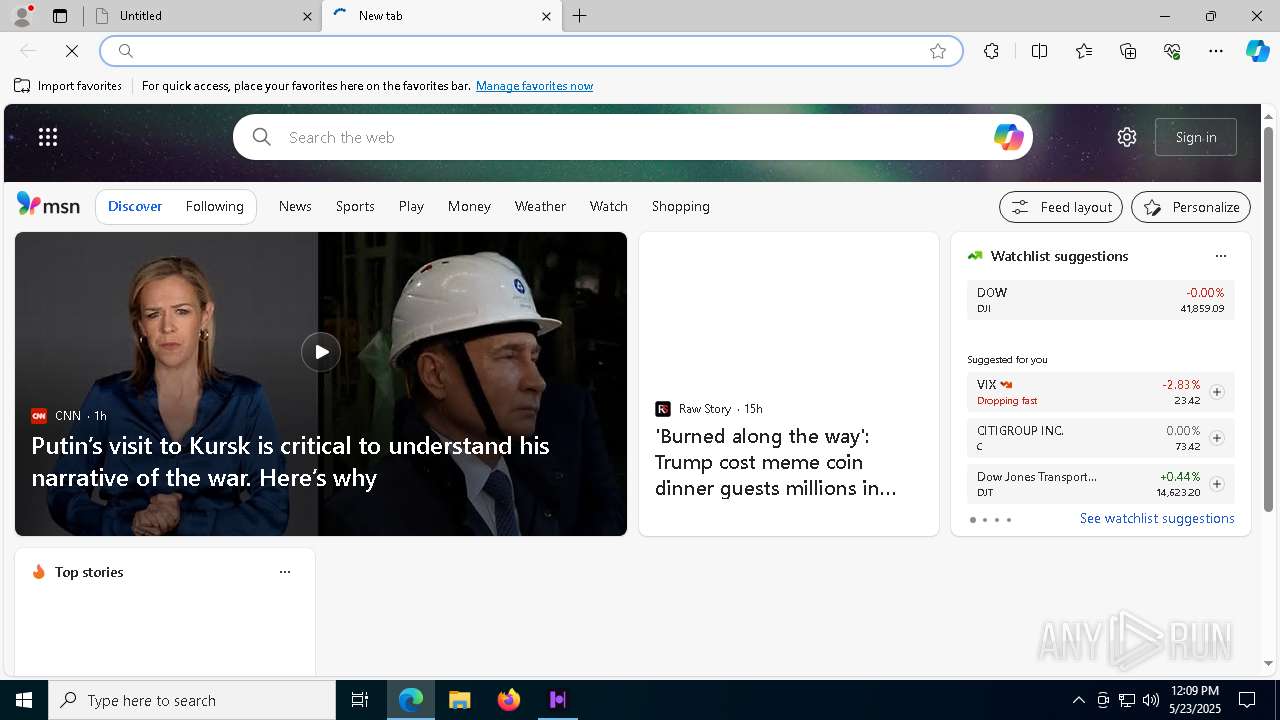Stop loading the page

point(72,51)
